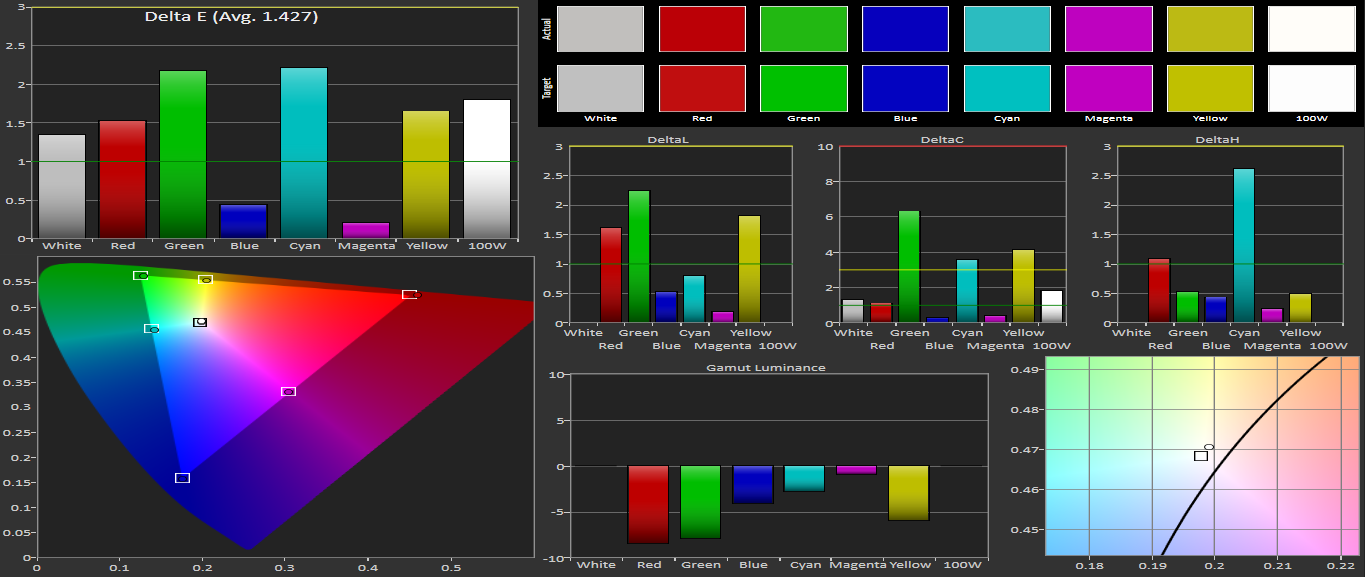
Task: Select the Red bar in Gamut Luminance chart
Action: click(x=648, y=504)
